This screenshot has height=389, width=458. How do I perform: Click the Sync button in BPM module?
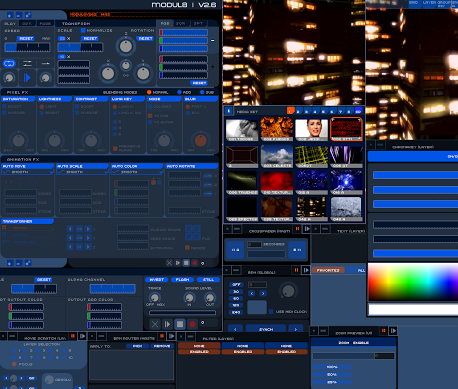[266, 329]
